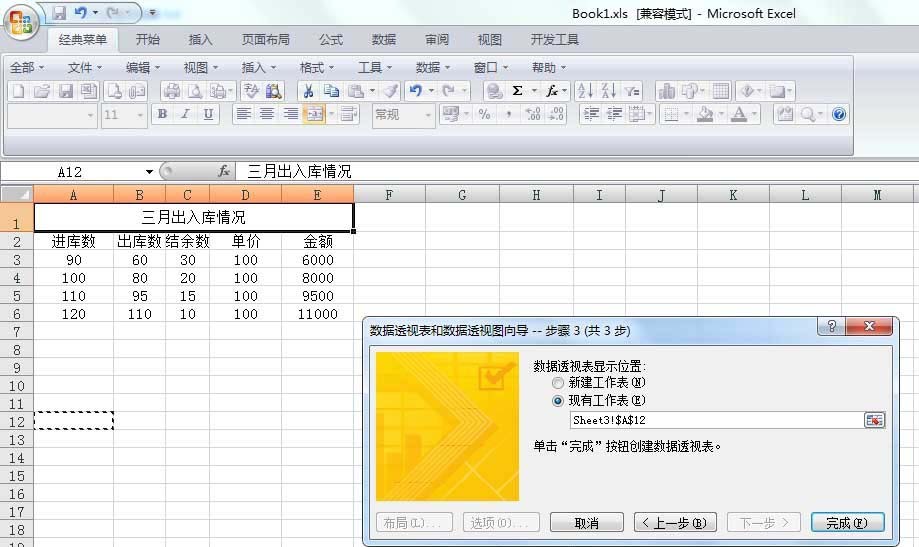
Task: Click cell containing 11000
Action: point(317,314)
